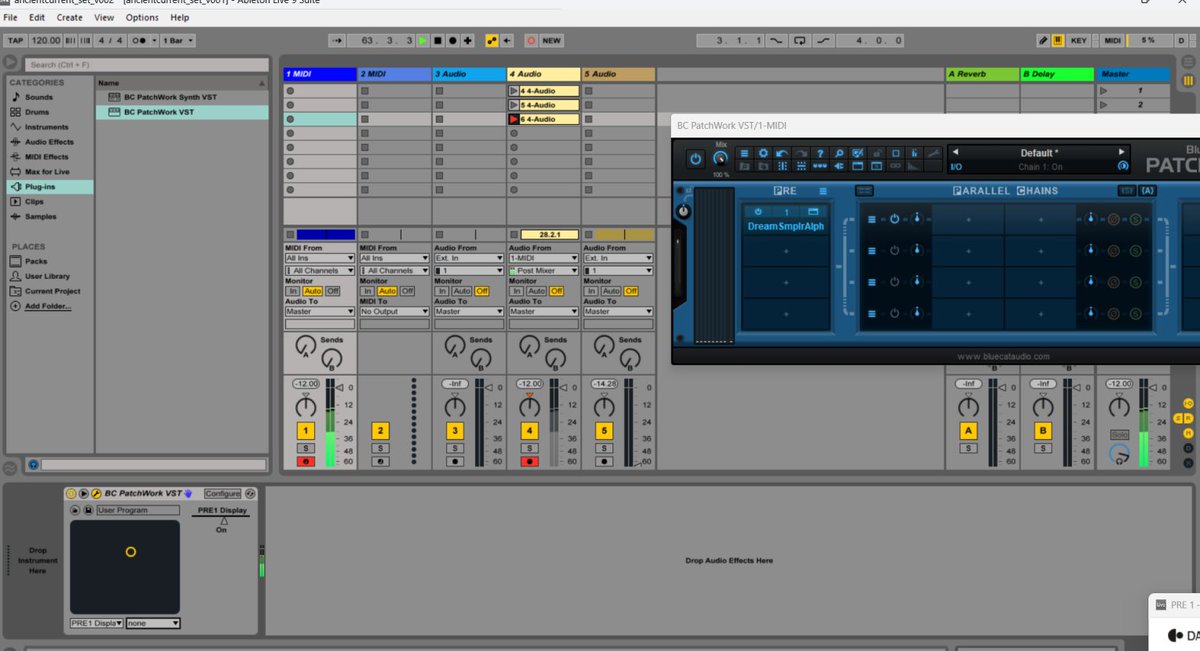Open track 4 Audio From 1-MIDI dropdown
This screenshot has height=651, width=1200.
click(544, 258)
